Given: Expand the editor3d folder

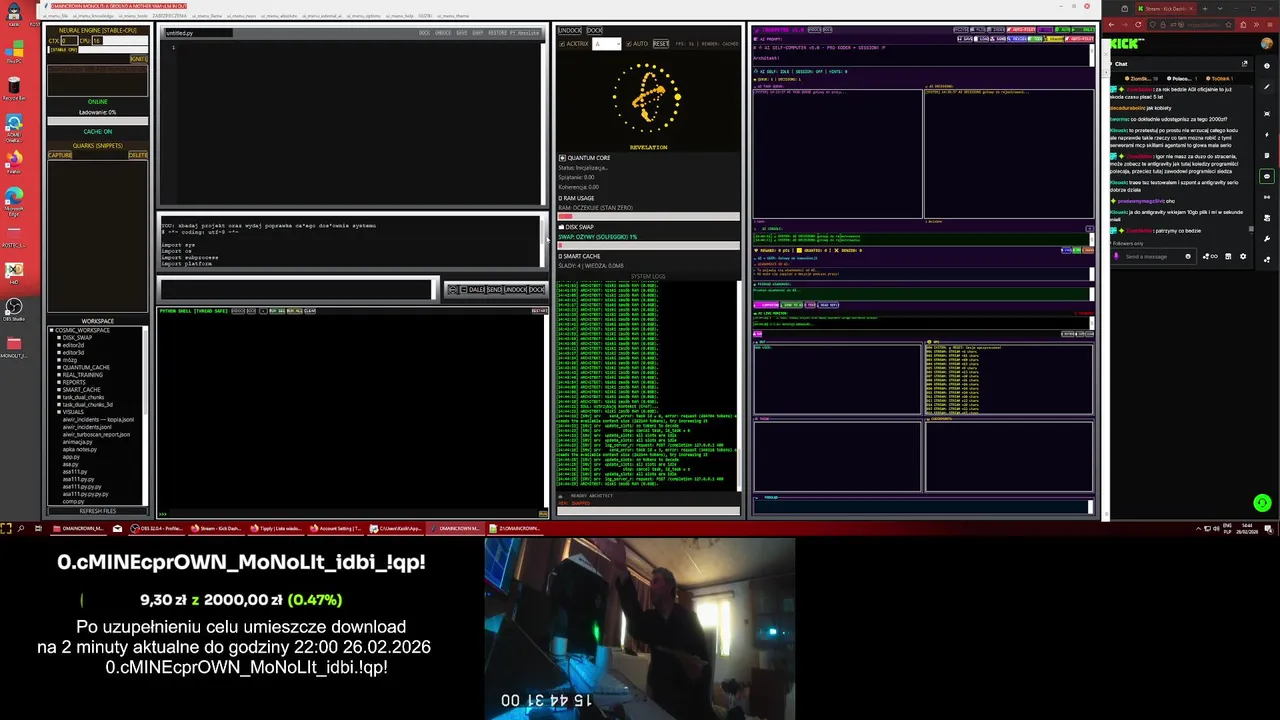Looking at the screenshot, I should (59, 352).
